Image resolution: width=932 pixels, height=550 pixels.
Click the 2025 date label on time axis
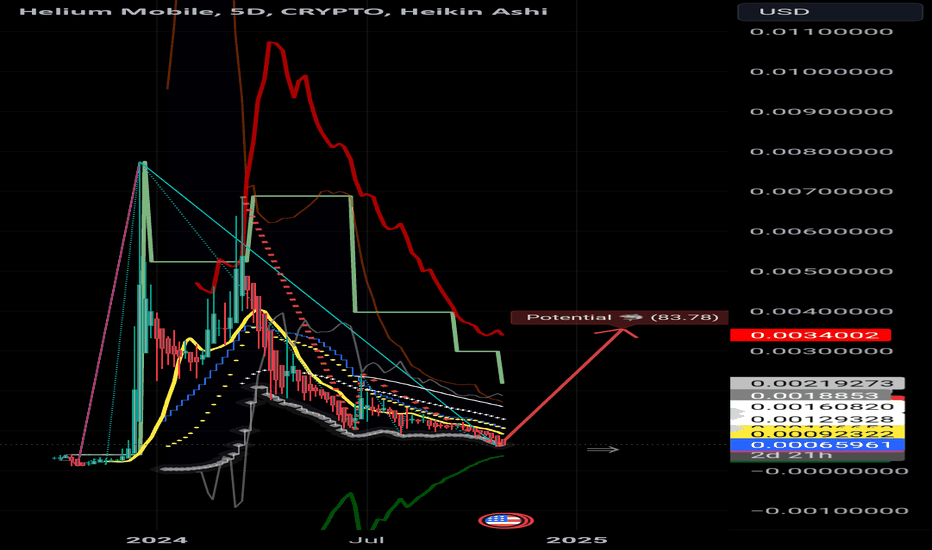pos(577,540)
